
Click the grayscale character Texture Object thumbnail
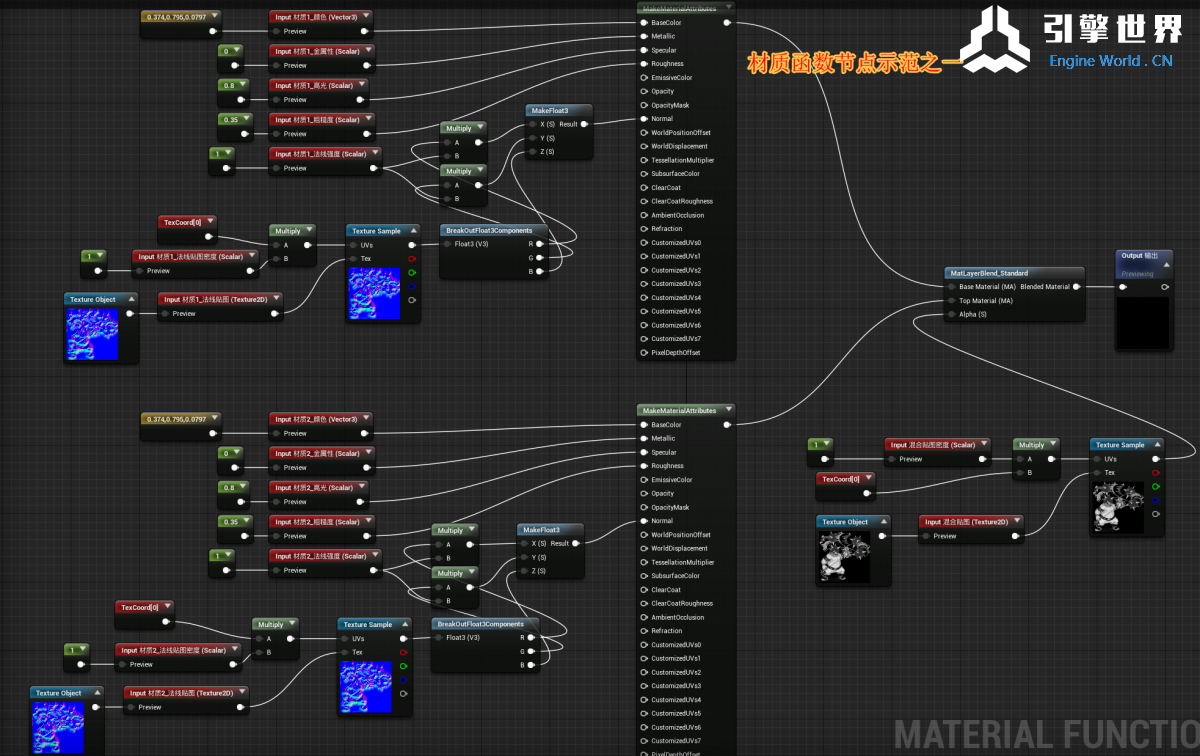[844, 557]
